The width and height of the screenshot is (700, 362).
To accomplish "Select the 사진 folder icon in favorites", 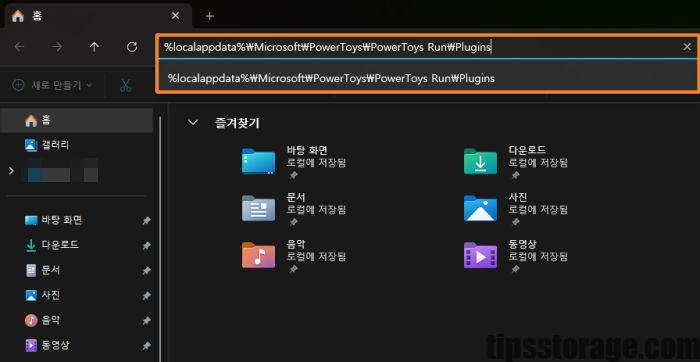I will (x=480, y=208).
